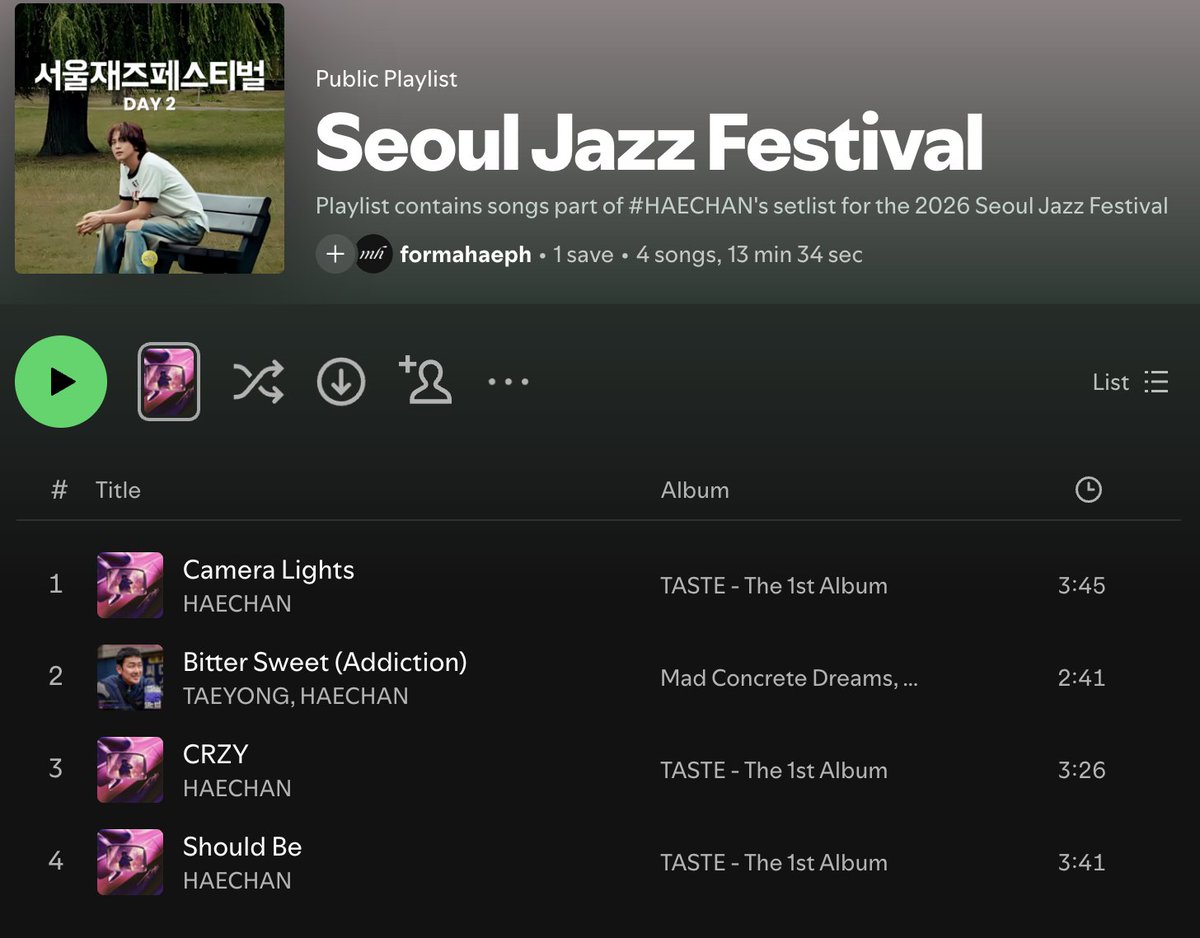The image size is (1200, 938).
Task: Save playlist with the plus icon
Action: [x=335, y=254]
